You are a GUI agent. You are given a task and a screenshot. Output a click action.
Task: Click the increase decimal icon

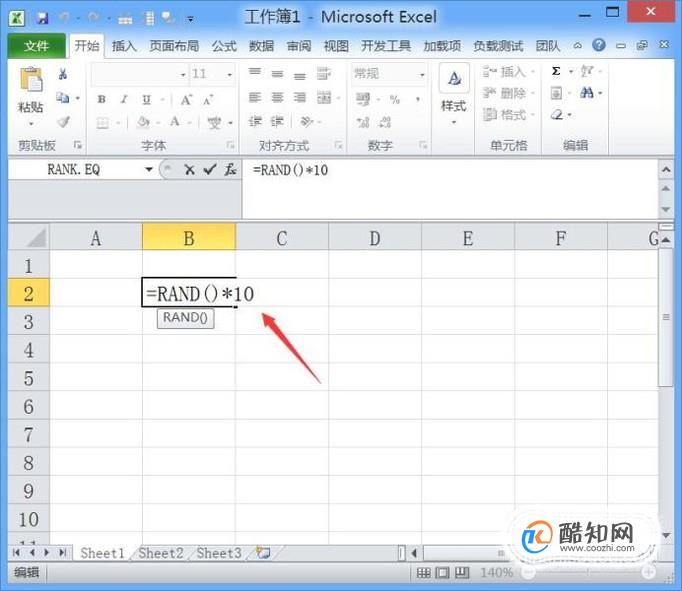click(x=363, y=123)
